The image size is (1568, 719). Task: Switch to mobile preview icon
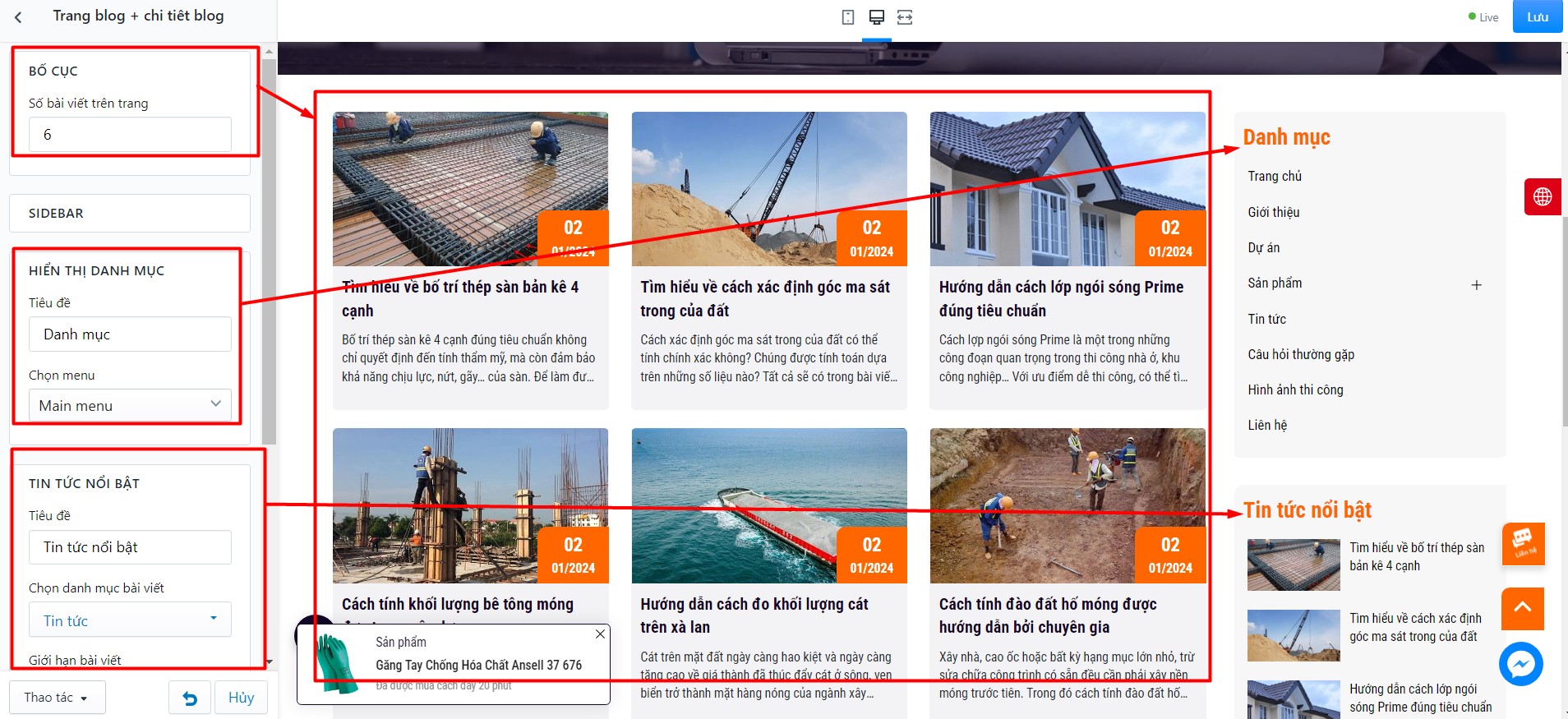click(x=848, y=17)
